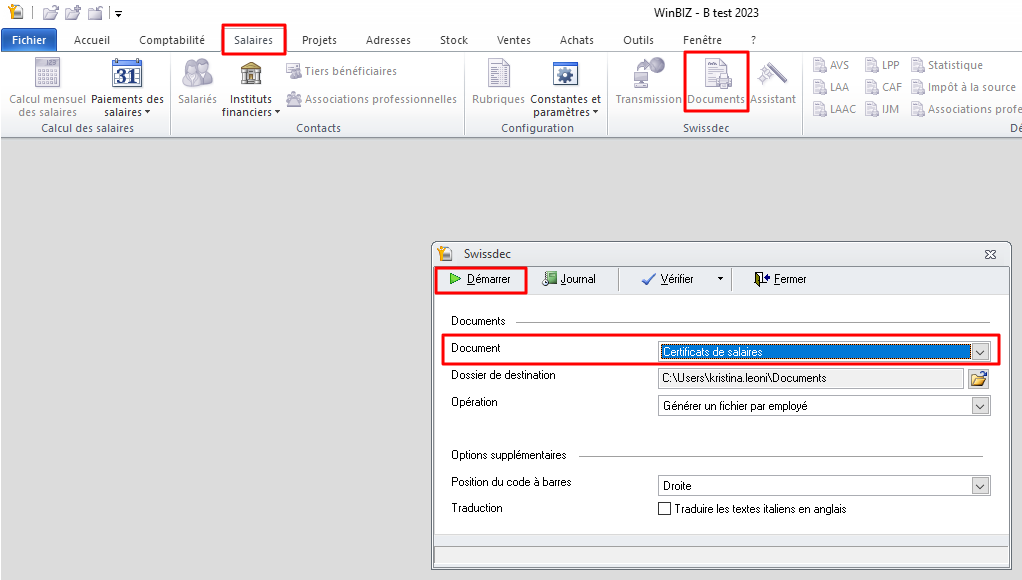This screenshot has height=580, width=1022.
Task: Open Associations professionnelles contacts
Action: coord(372,99)
